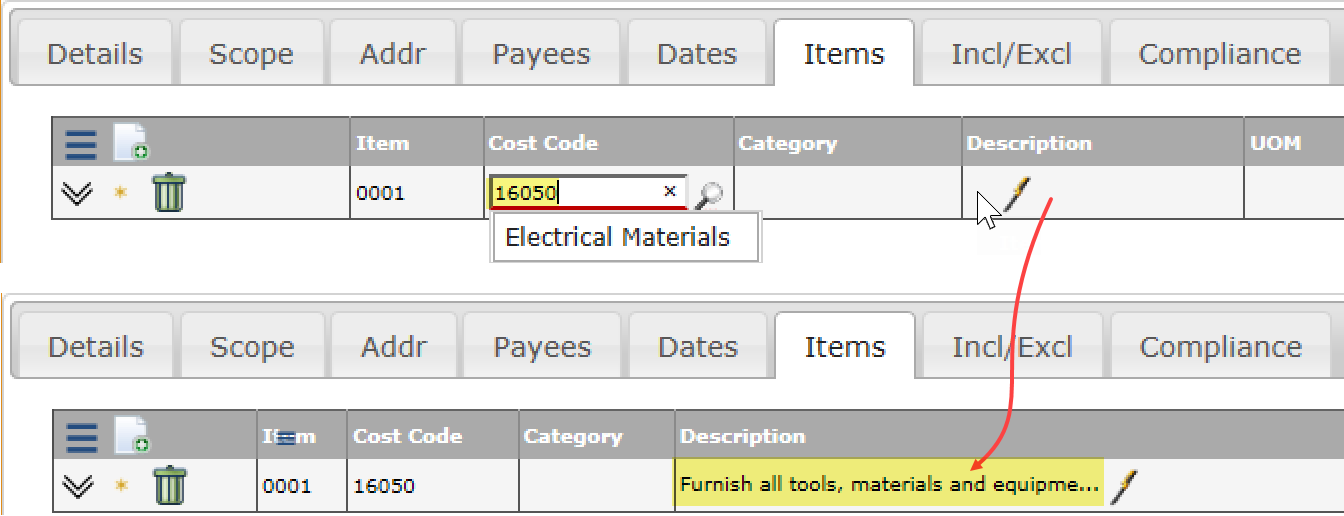Open Cost Code lookup magnifier icon
This screenshot has width=1344, height=516.
(709, 195)
